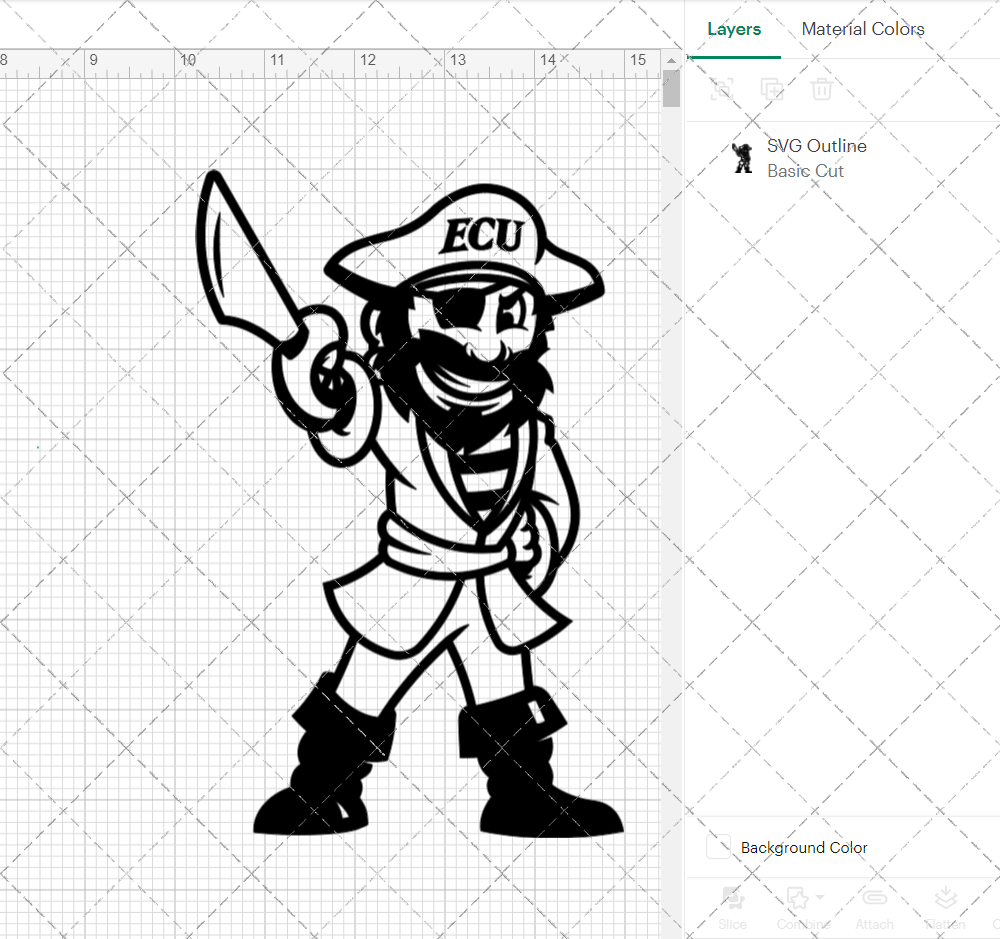Select the SVG Outline layer name

[x=816, y=146]
